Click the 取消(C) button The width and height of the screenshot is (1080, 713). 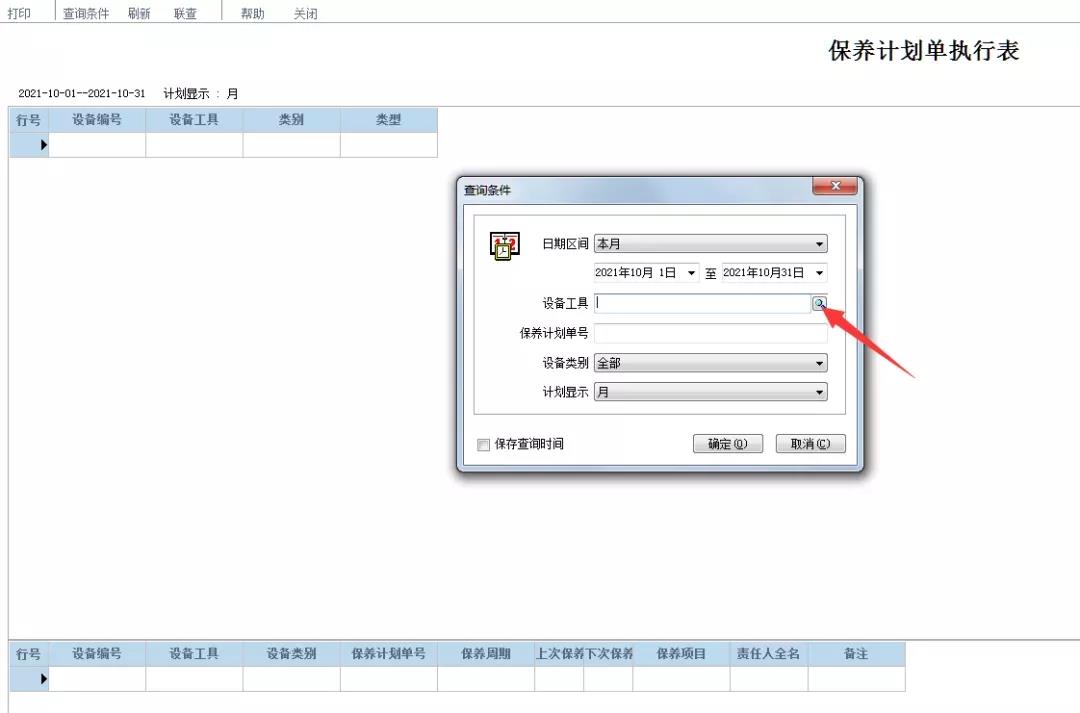(811, 444)
